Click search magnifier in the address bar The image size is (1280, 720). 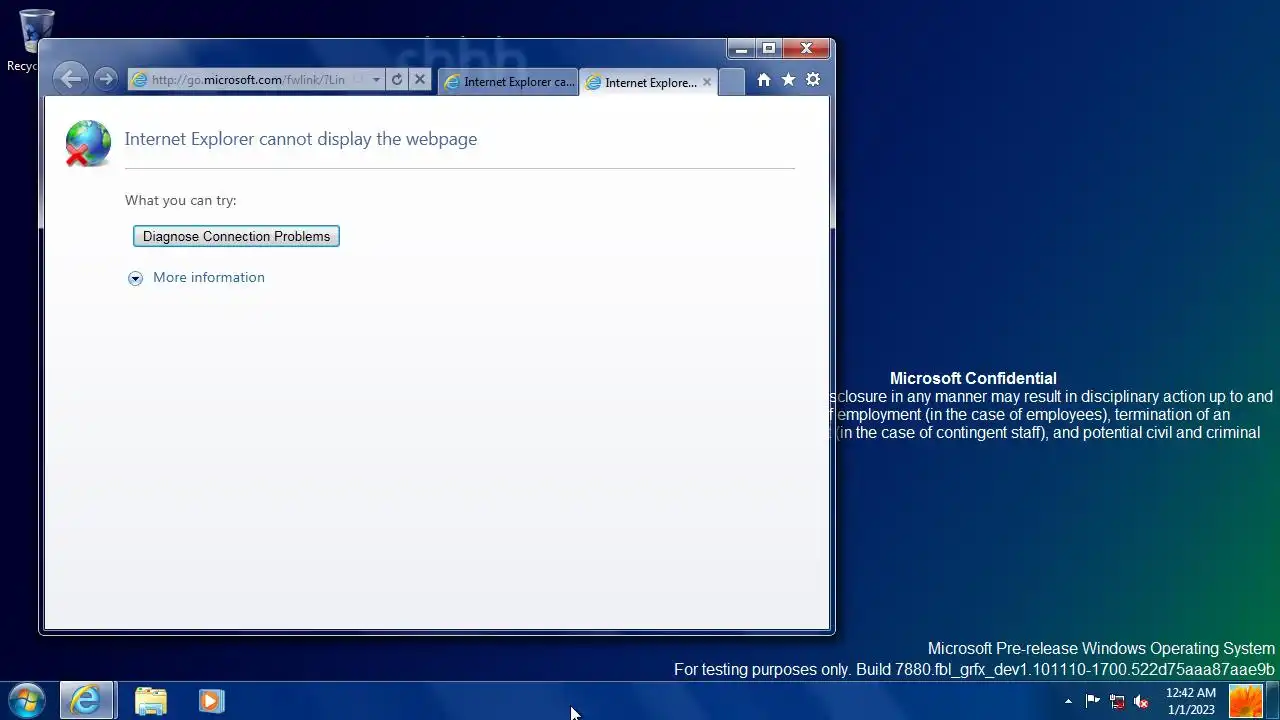pos(358,80)
